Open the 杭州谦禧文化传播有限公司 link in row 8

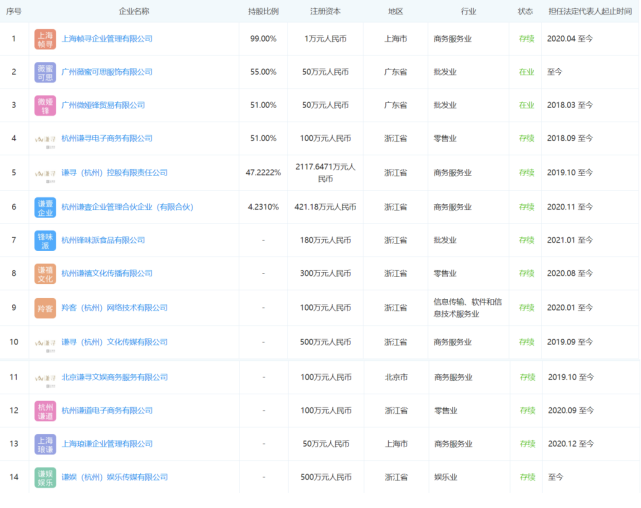(107, 273)
